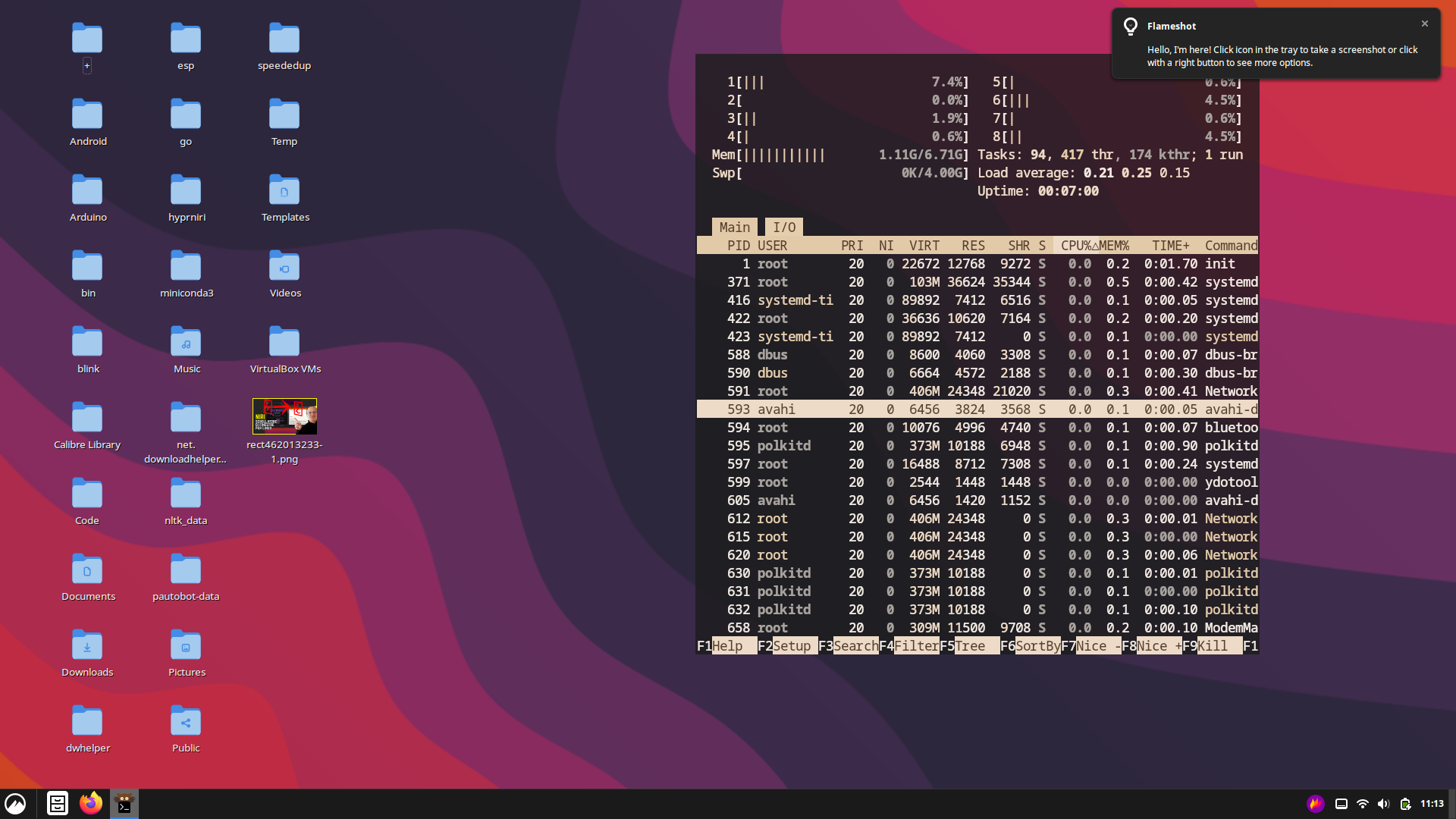This screenshot has width=1456, height=819.
Task: Open the application launcher menu icon
Action: coord(15,803)
